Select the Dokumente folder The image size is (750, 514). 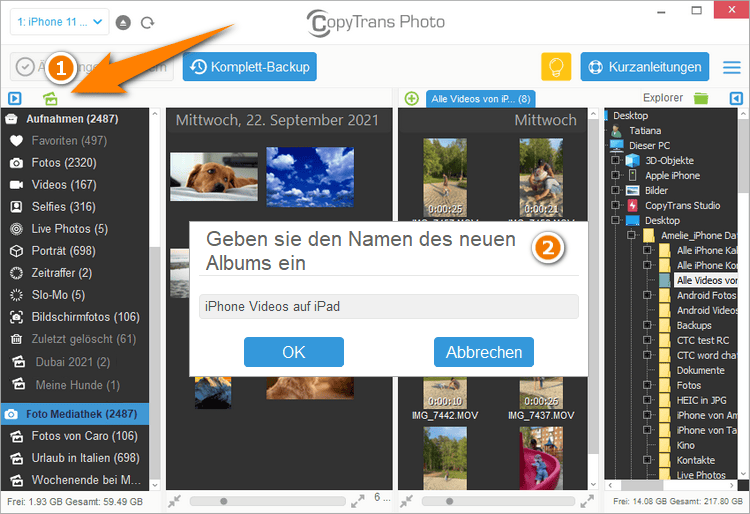click(700, 371)
